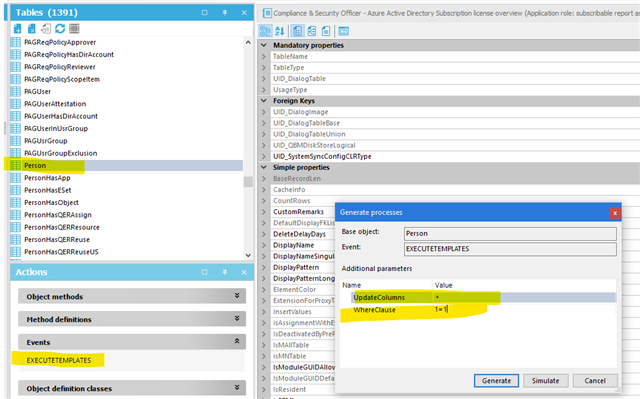Click the property pages icon in grid toolbar
Viewport: 640px width, 399px height.
coord(298,31)
